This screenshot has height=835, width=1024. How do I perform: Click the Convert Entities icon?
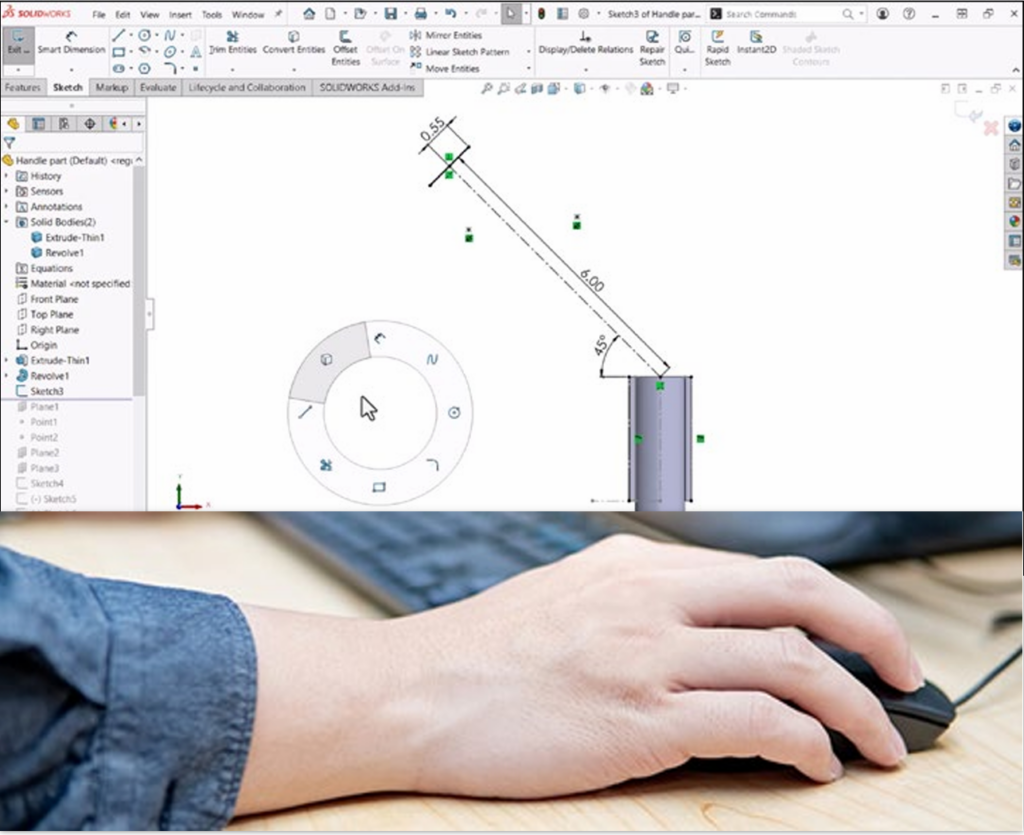(293, 42)
